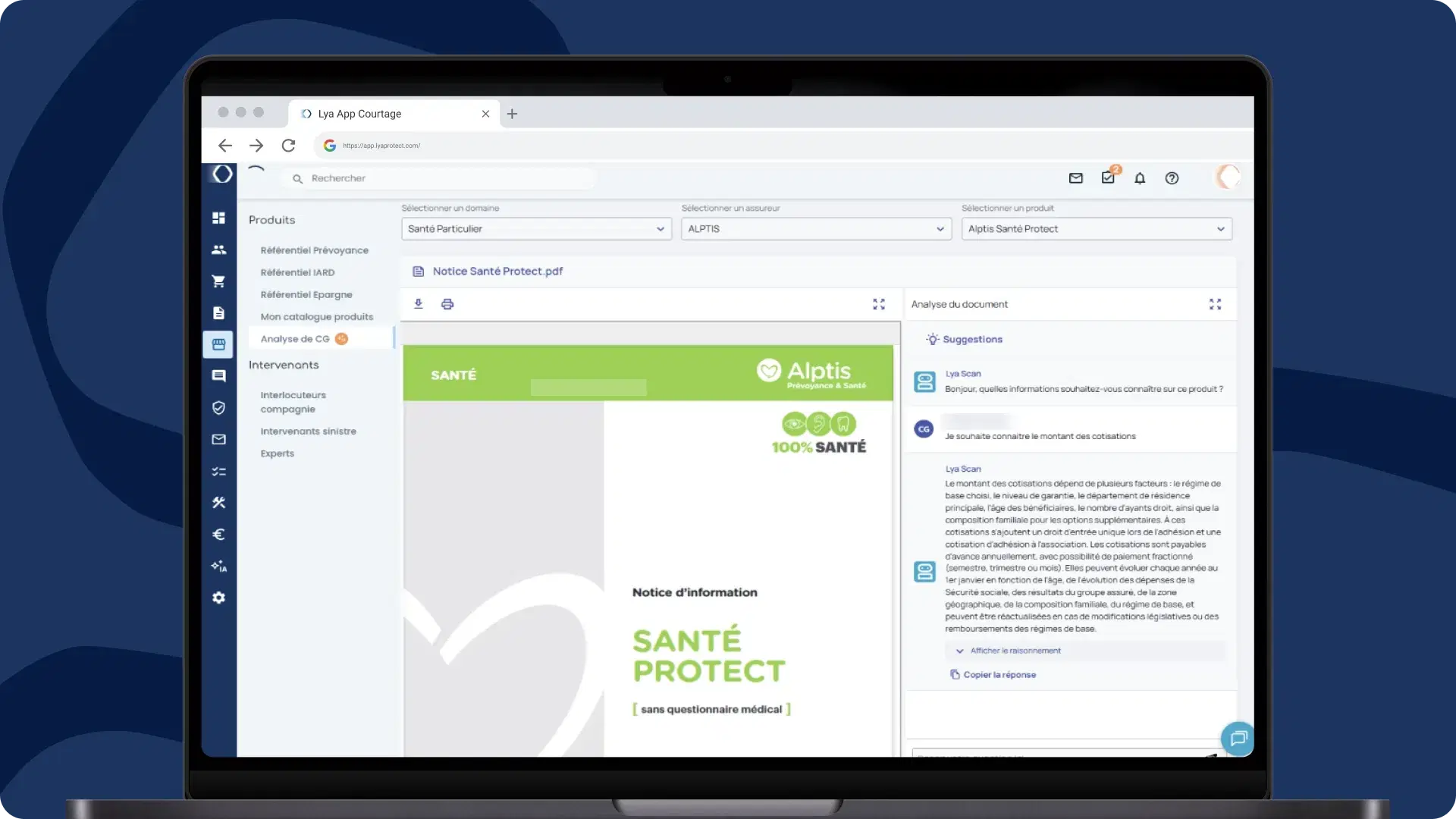This screenshot has height=819, width=1456.
Task: Close the Lya App Courtage tab
Action: click(x=485, y=114)
